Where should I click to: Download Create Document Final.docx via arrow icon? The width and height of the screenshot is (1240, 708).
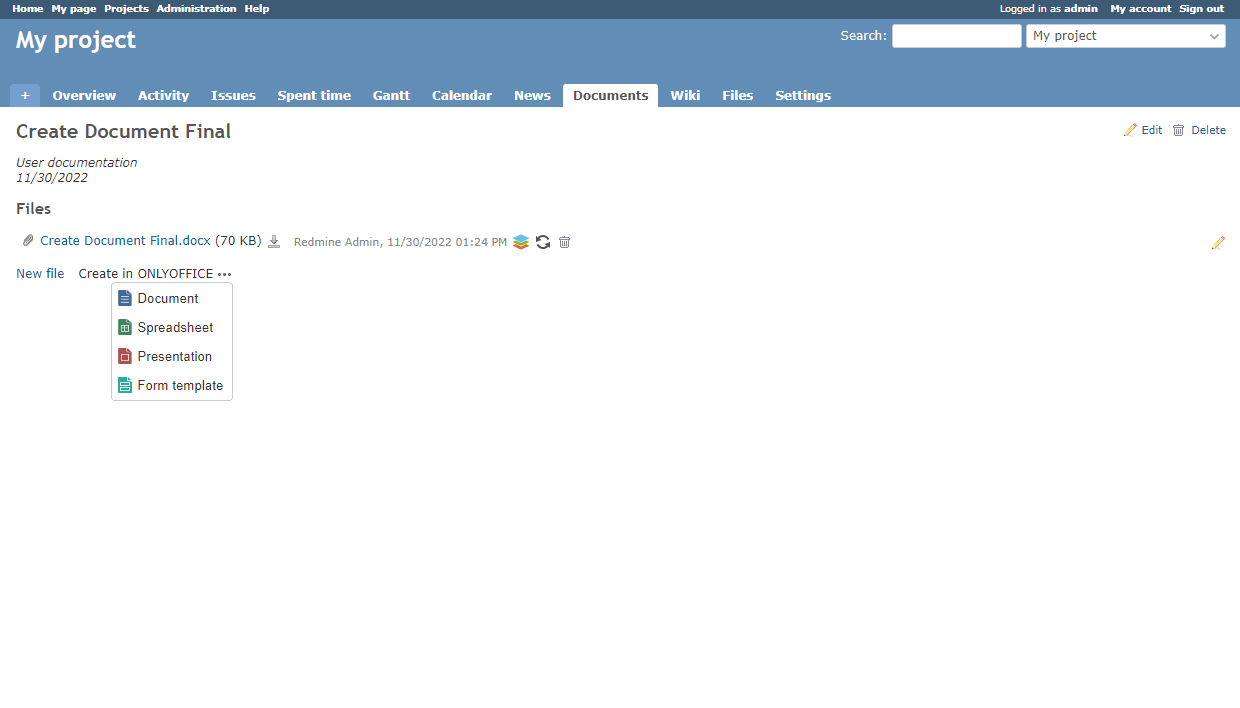click(274, 242)
